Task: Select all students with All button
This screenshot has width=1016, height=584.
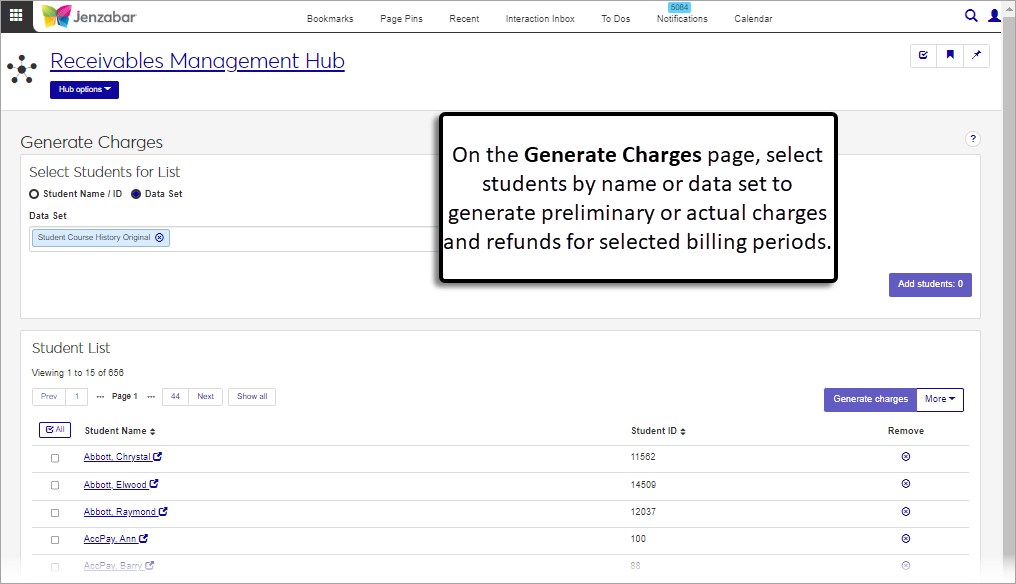Action: click(55, 430)
